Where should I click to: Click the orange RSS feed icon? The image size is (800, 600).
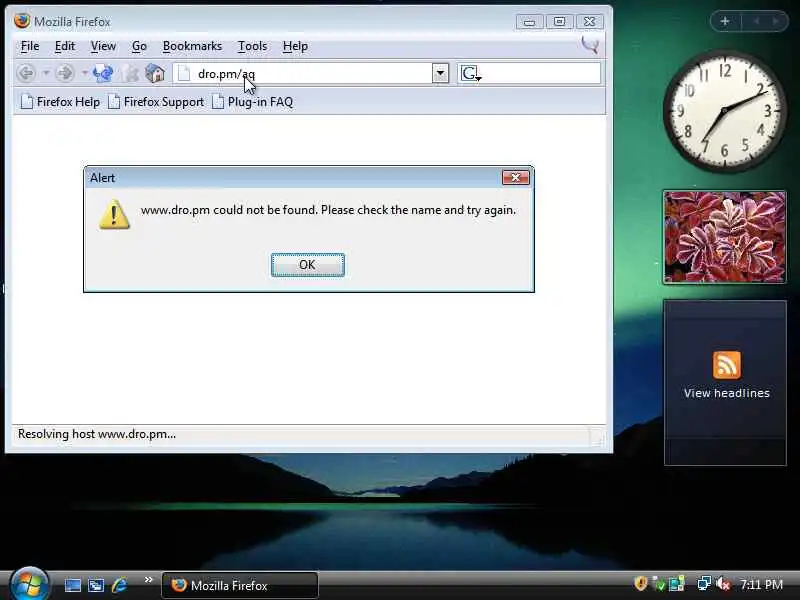pos(727,365)
